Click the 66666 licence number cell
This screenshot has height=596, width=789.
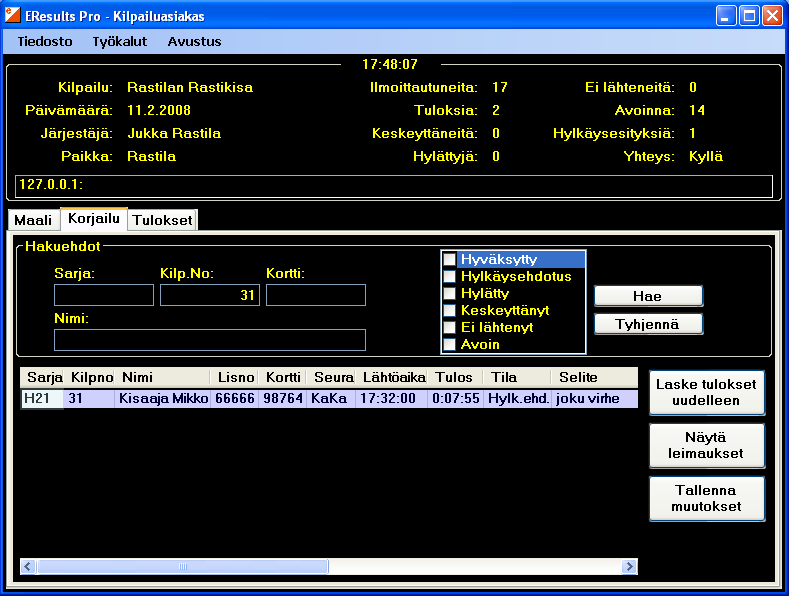click(234, 398)
